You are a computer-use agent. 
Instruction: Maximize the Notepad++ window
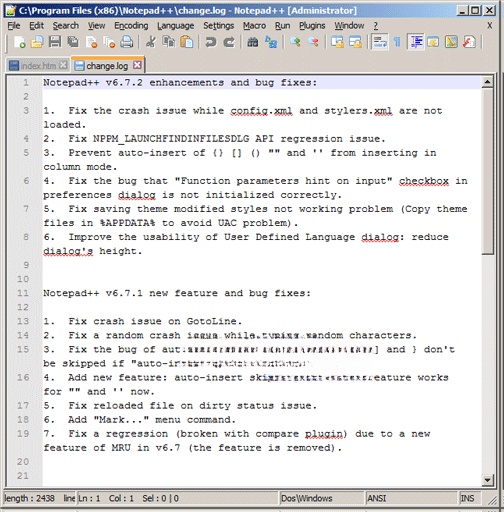click(475, 10)
